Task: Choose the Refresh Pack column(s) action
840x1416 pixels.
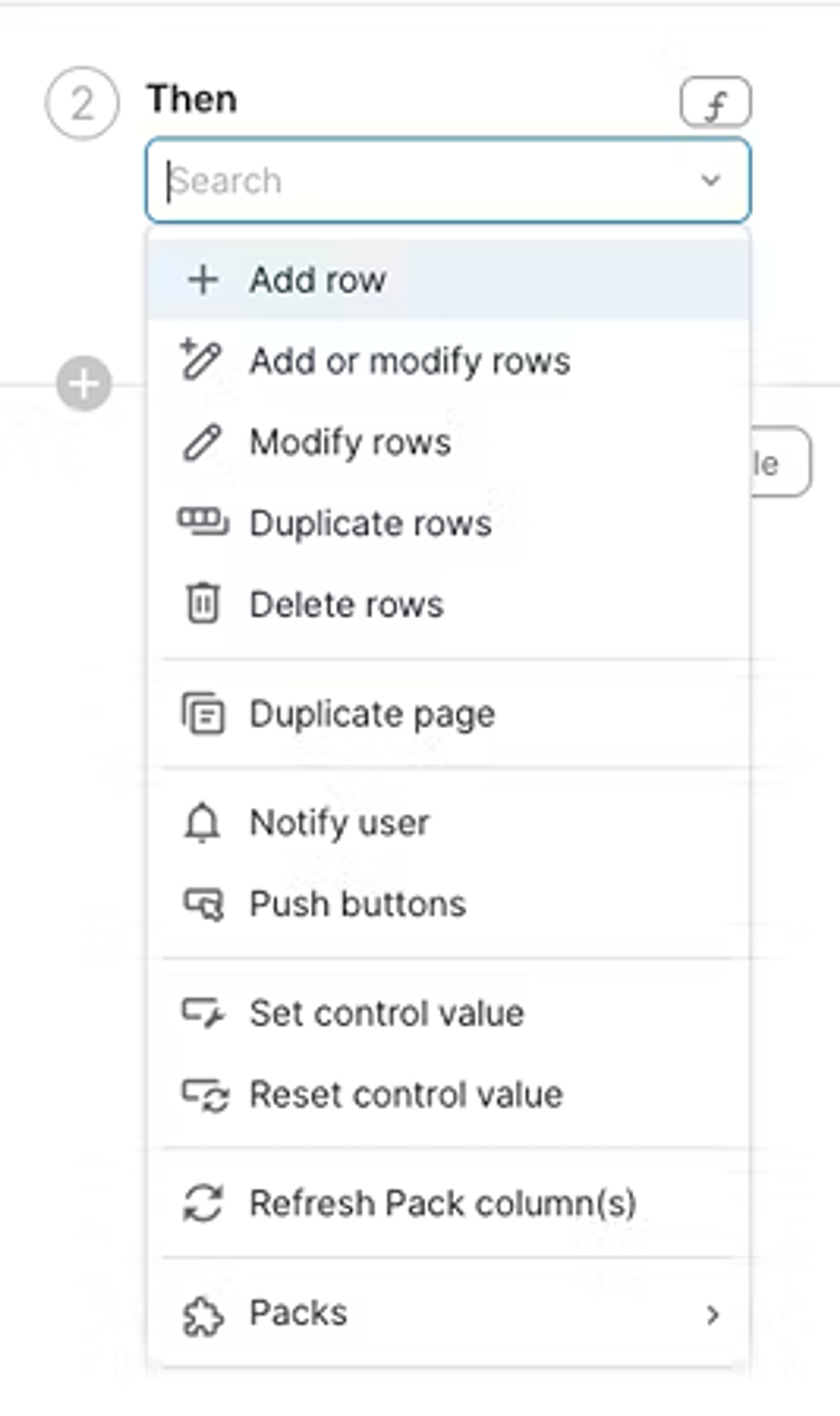Action: [x=443, y=1203]
